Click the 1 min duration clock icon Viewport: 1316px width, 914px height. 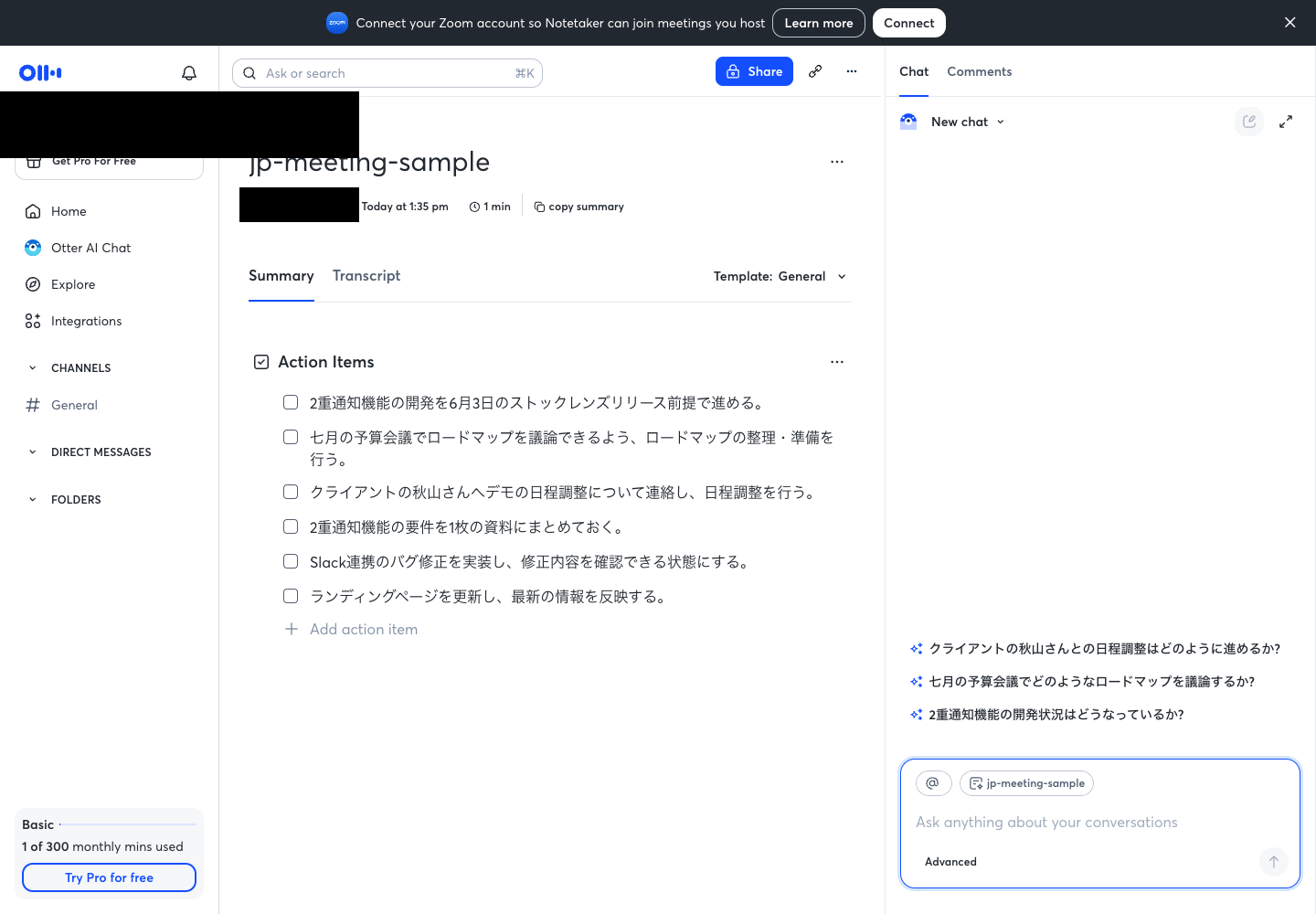474,207
